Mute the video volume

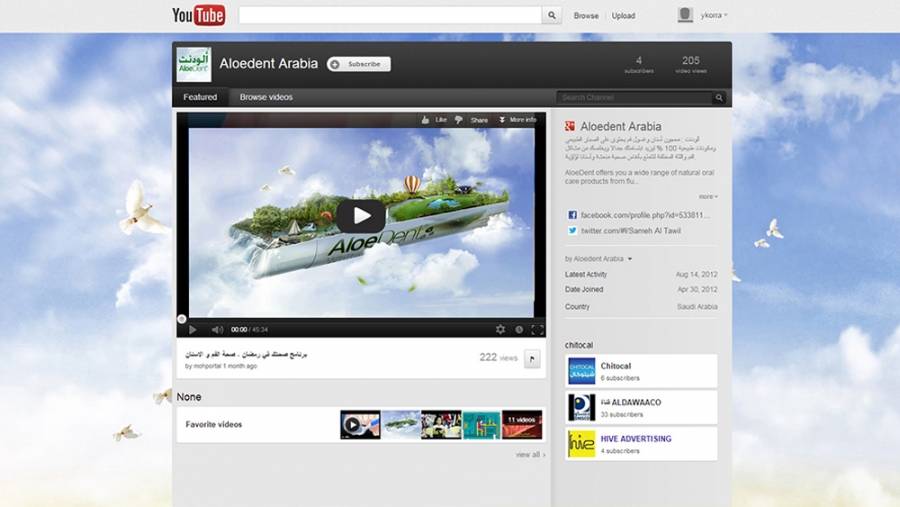click(x=217, y=330)
